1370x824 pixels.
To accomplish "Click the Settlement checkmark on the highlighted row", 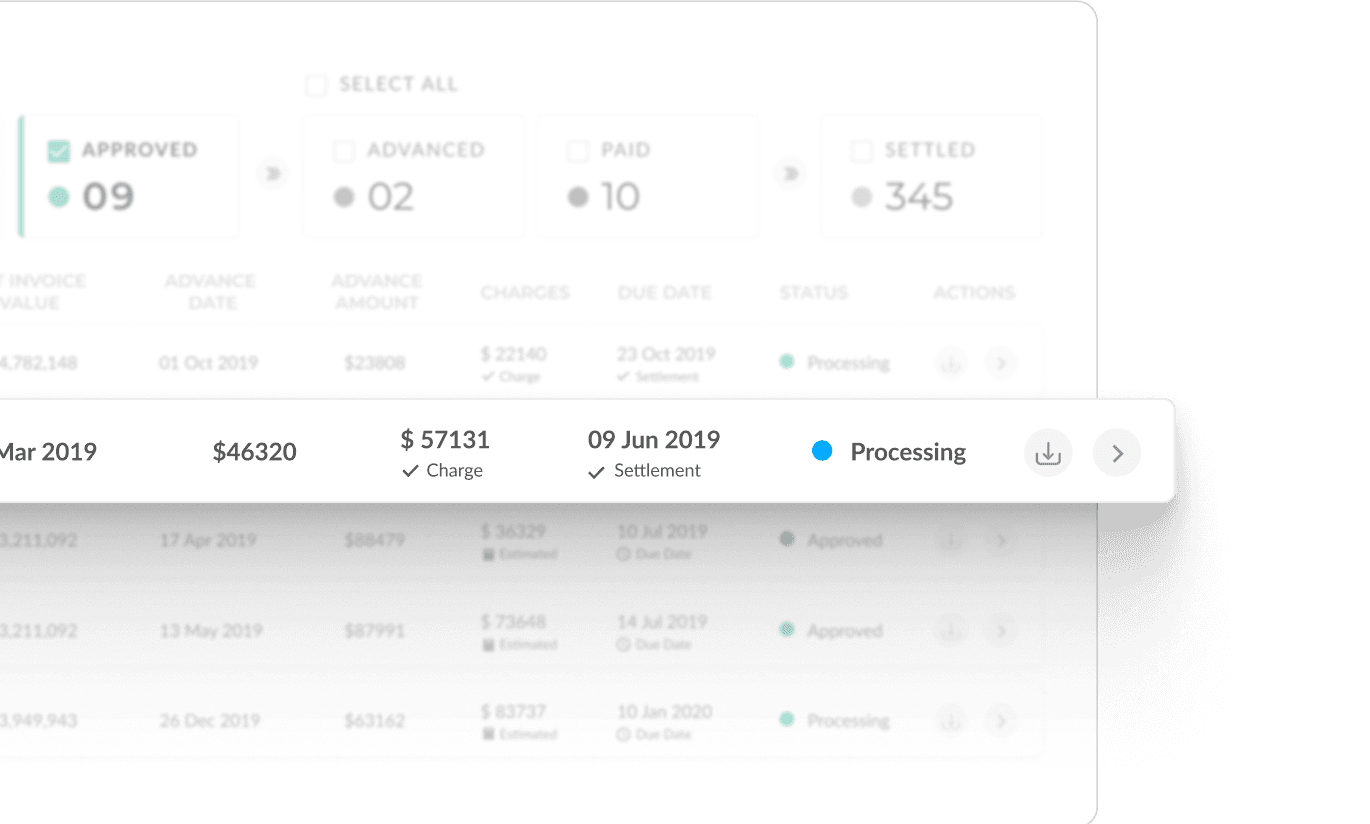I will (x=595, y=471).
